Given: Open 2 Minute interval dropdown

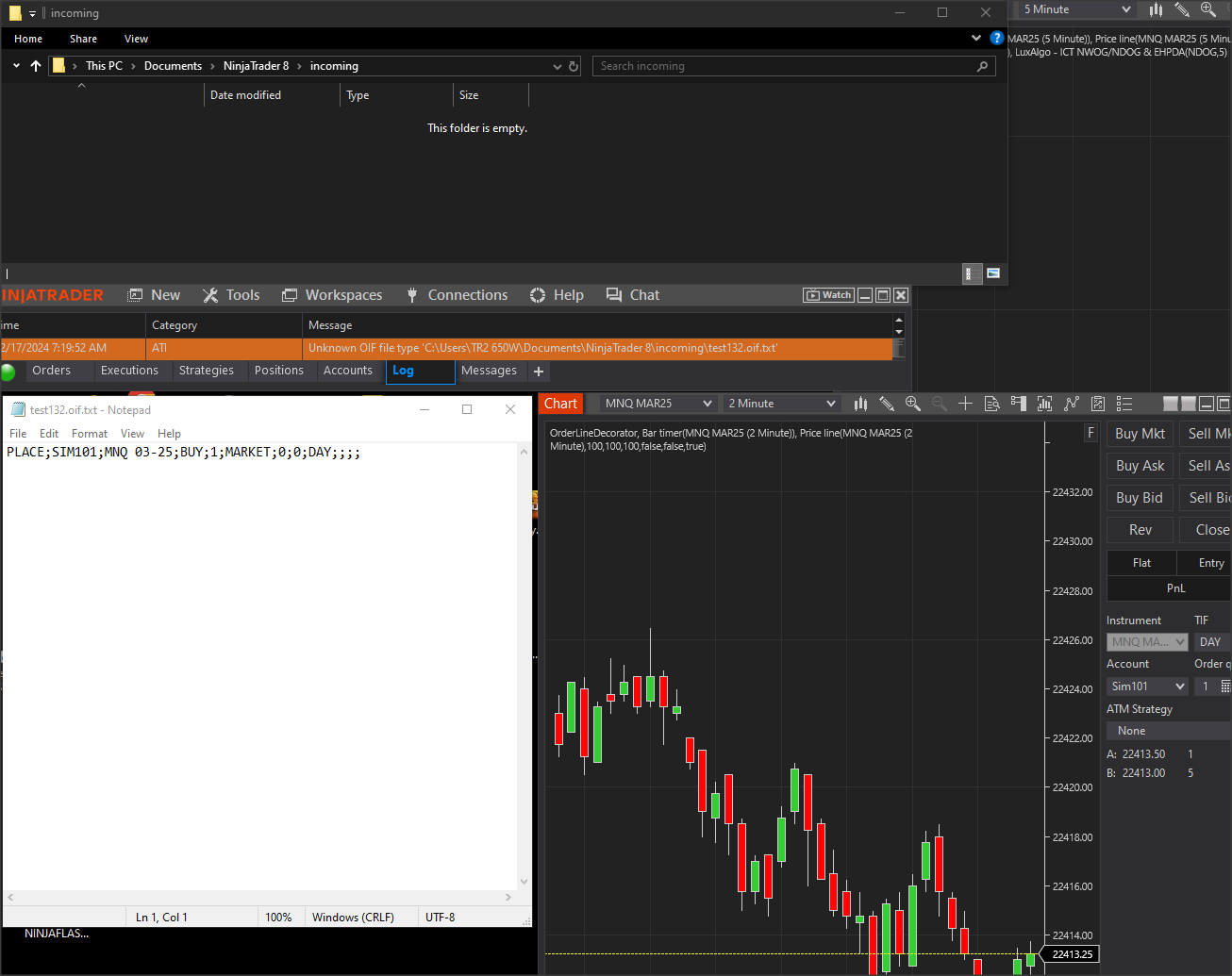Looking at the screenshot, I should 781,404.
